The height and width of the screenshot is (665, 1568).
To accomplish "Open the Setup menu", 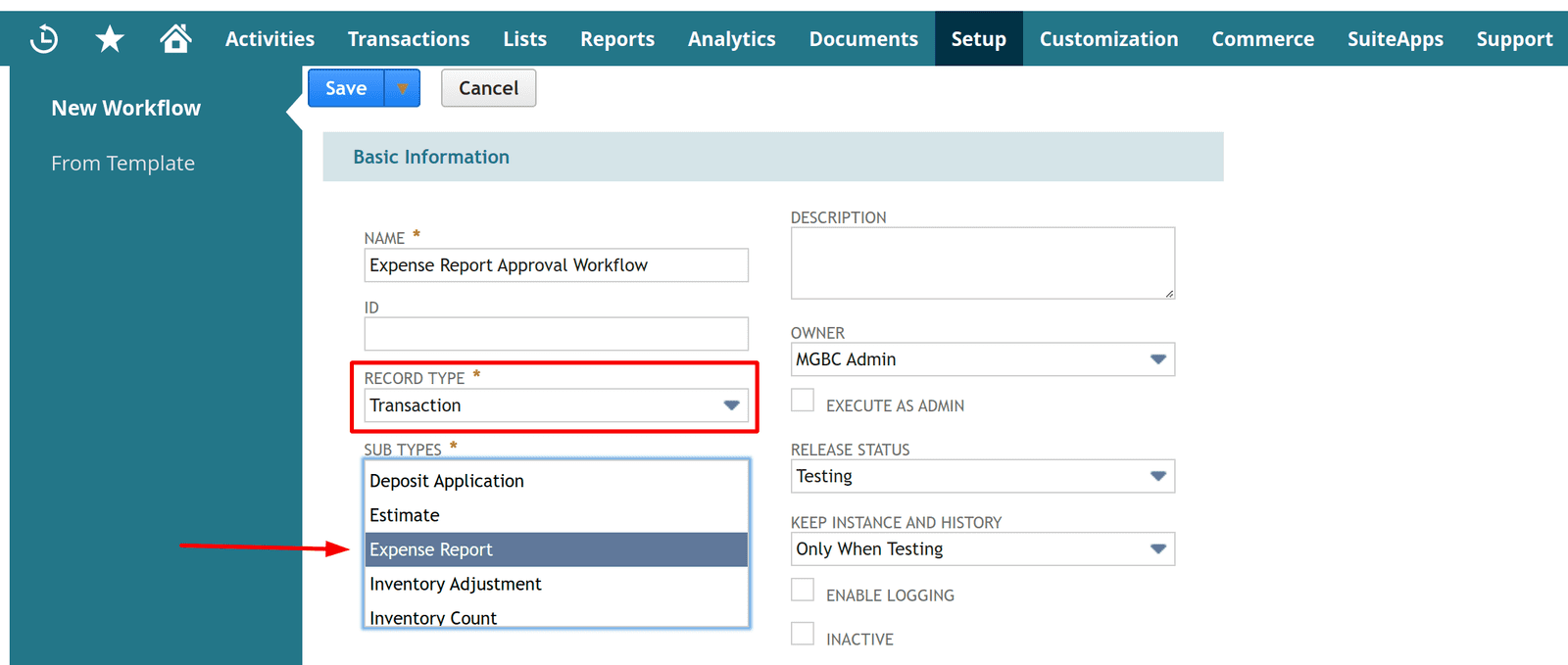I will point(979,39).
